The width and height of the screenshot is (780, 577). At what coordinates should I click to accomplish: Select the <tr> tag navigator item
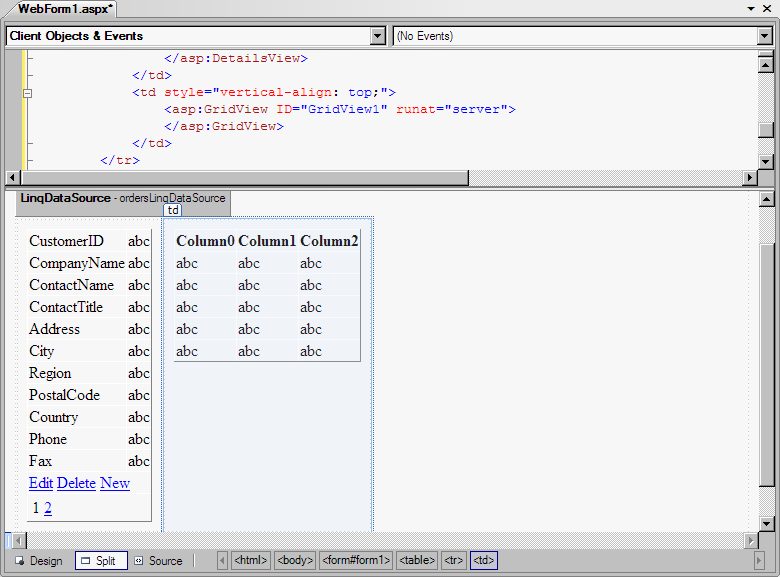click(454, 560)
